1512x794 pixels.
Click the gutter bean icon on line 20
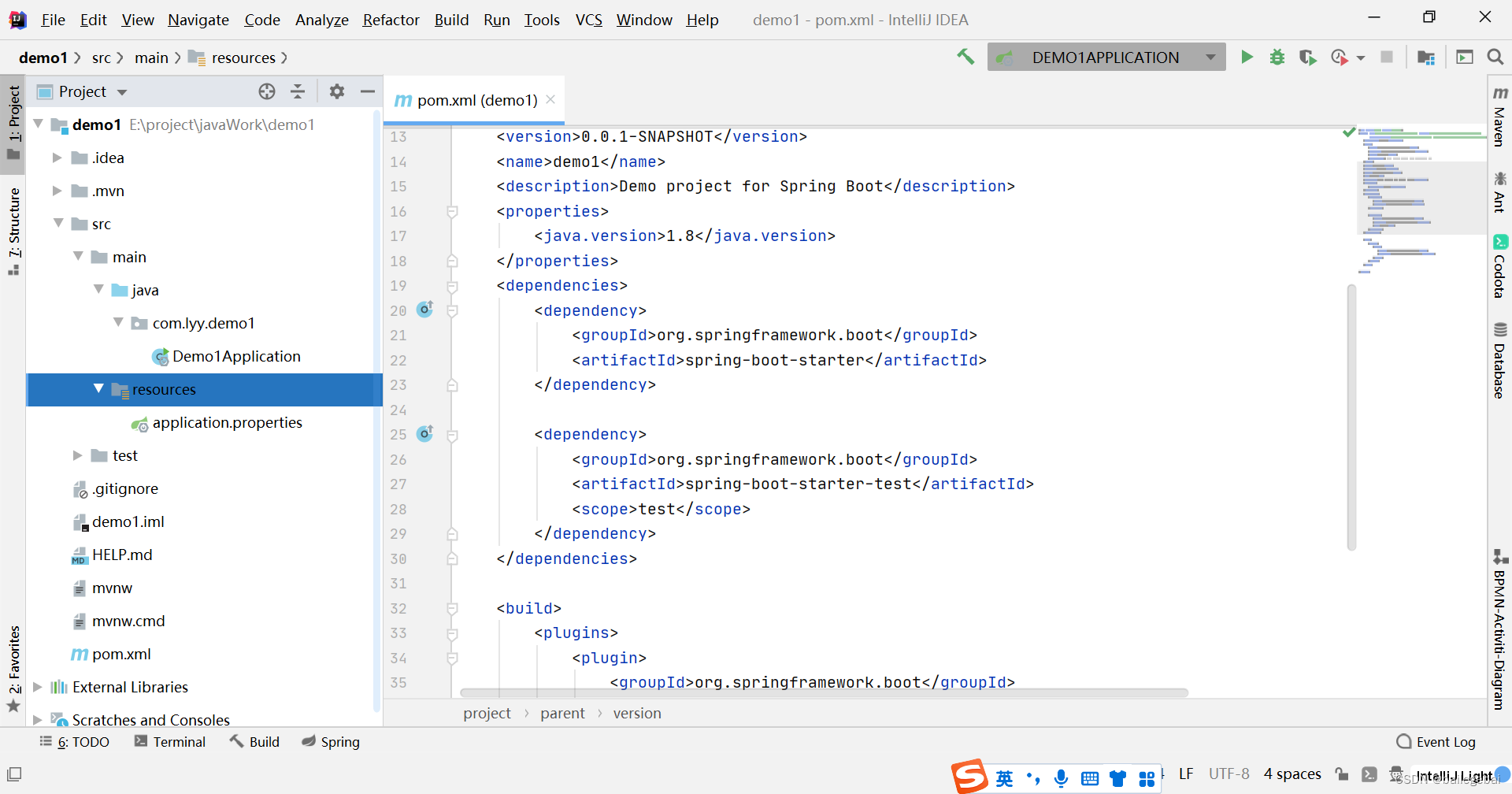424,310
